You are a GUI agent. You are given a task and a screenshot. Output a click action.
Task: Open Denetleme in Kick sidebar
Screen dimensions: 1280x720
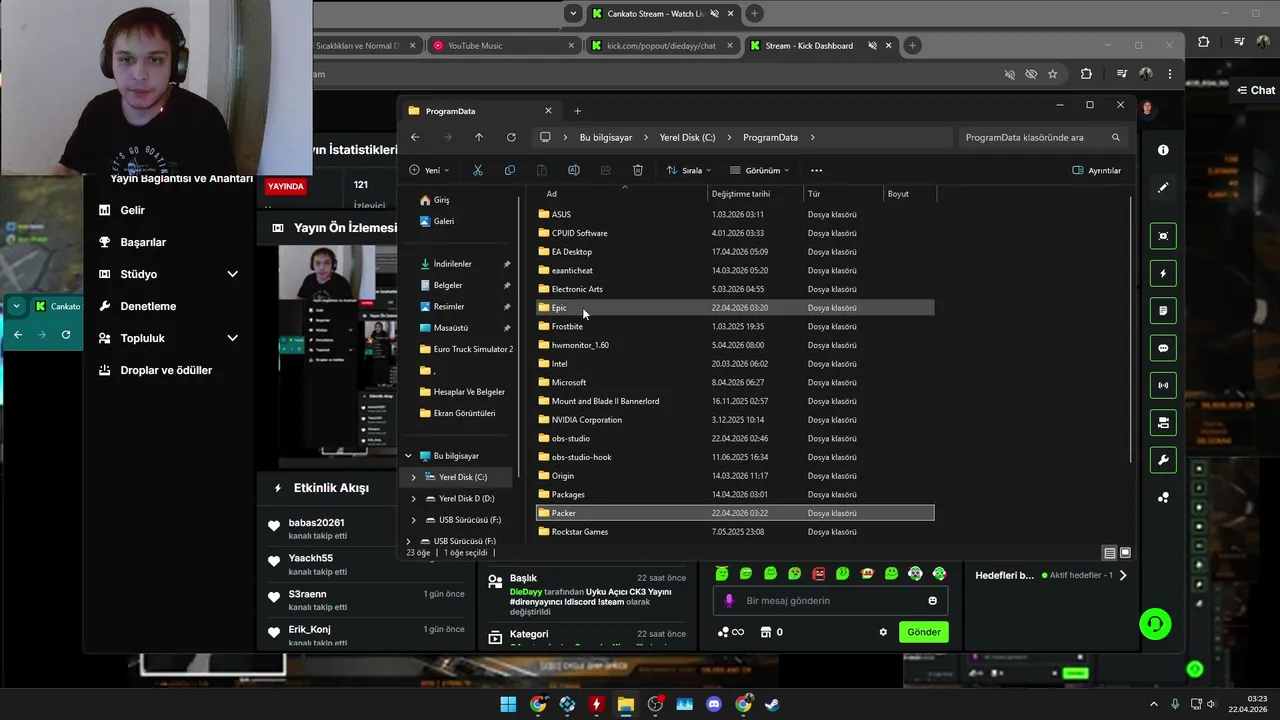(147, 306)
